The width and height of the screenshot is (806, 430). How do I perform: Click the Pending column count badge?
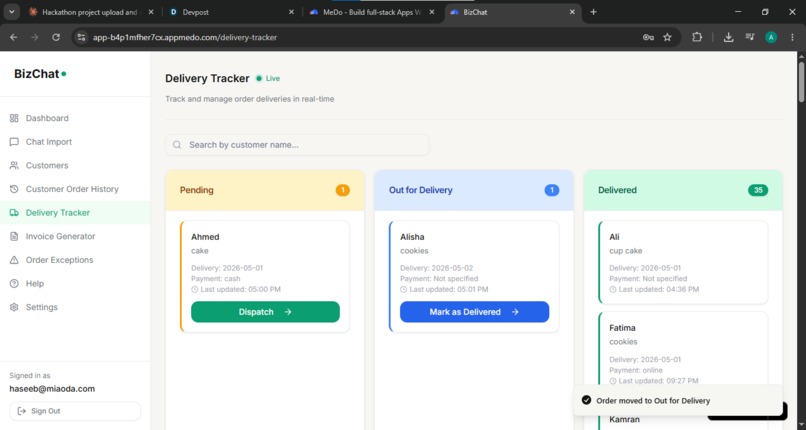(x=342, y=190)
